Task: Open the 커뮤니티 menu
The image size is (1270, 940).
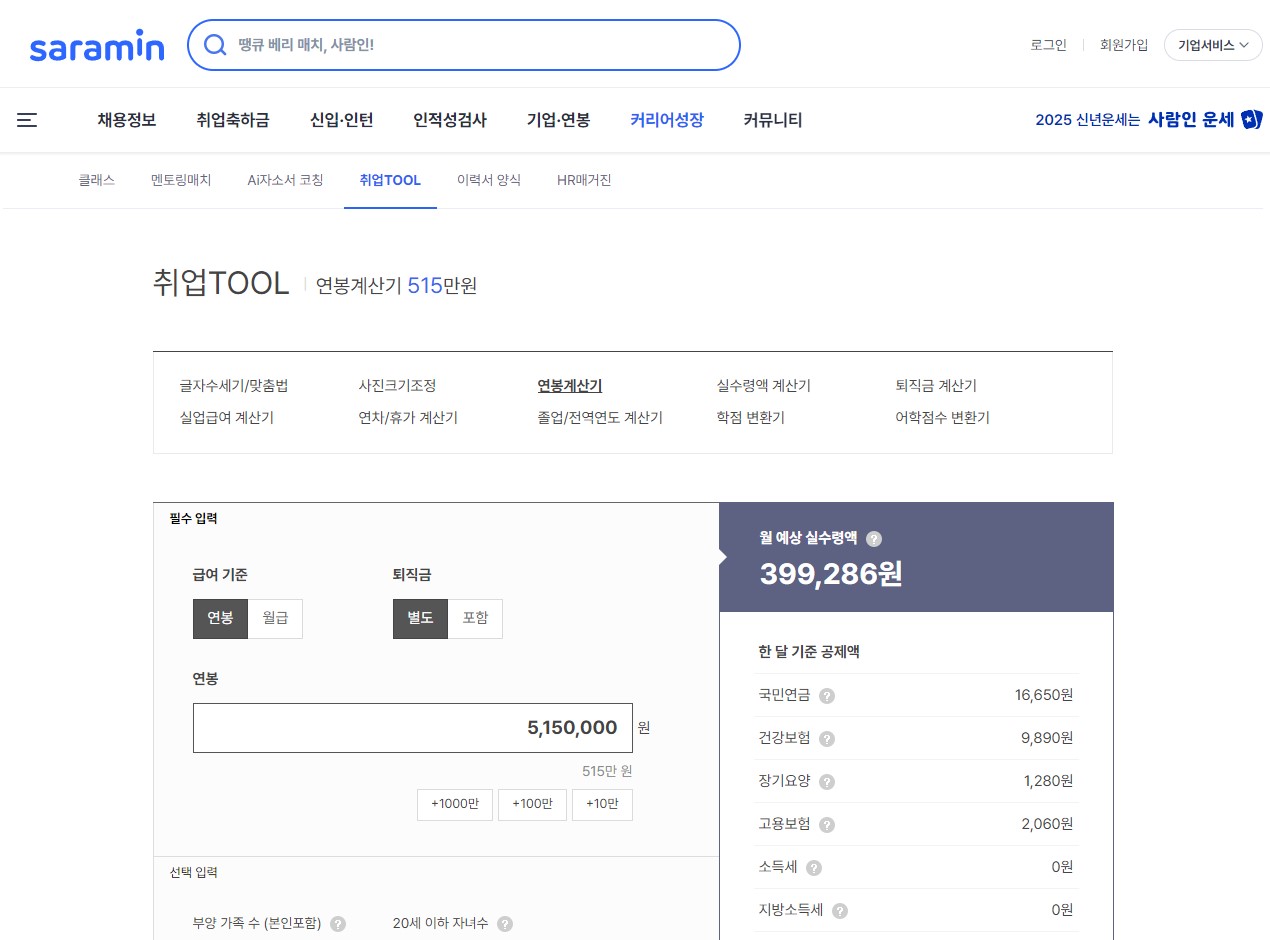Action: coord(772,119)
